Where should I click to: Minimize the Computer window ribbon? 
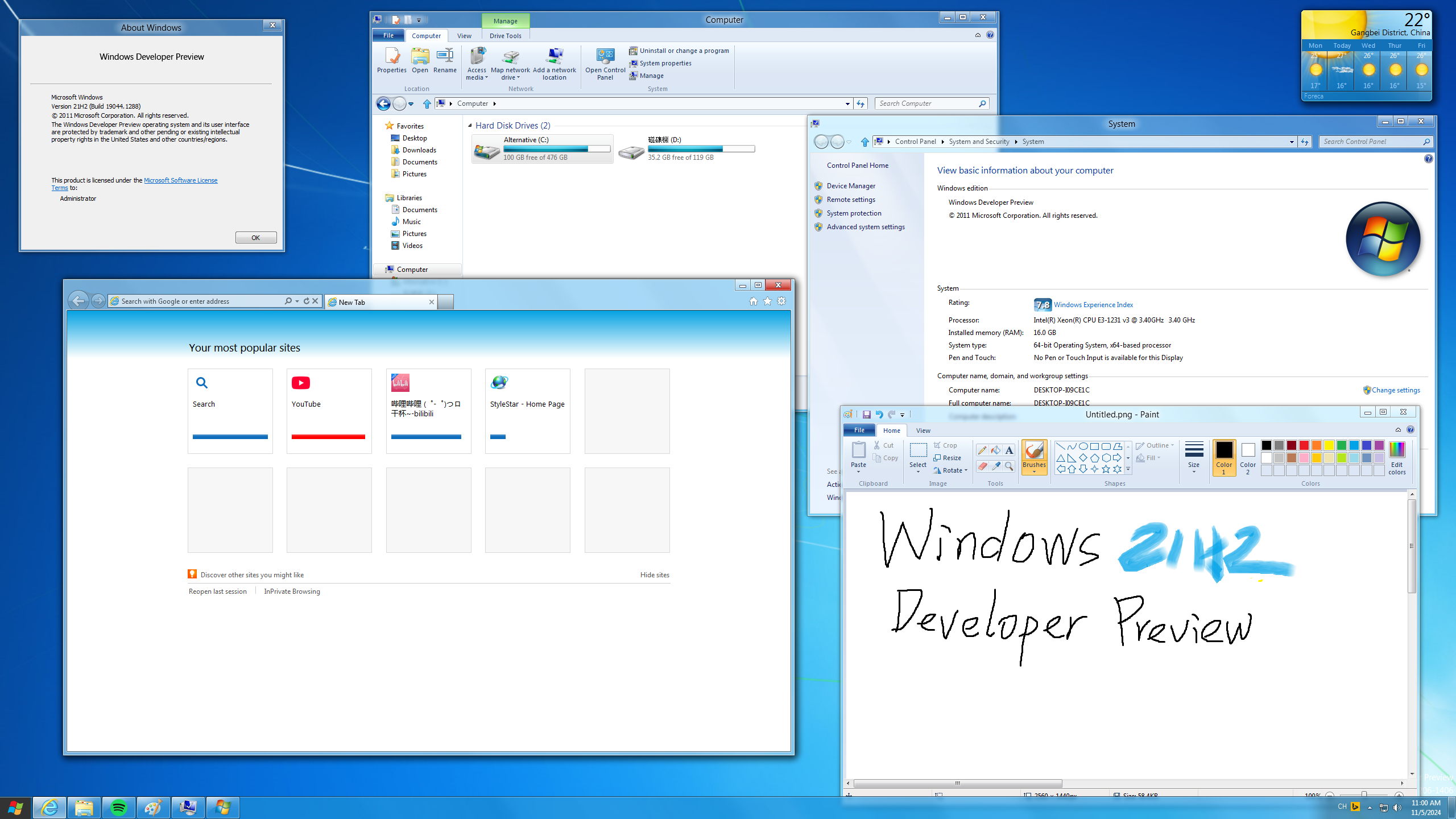pos(978,35)
